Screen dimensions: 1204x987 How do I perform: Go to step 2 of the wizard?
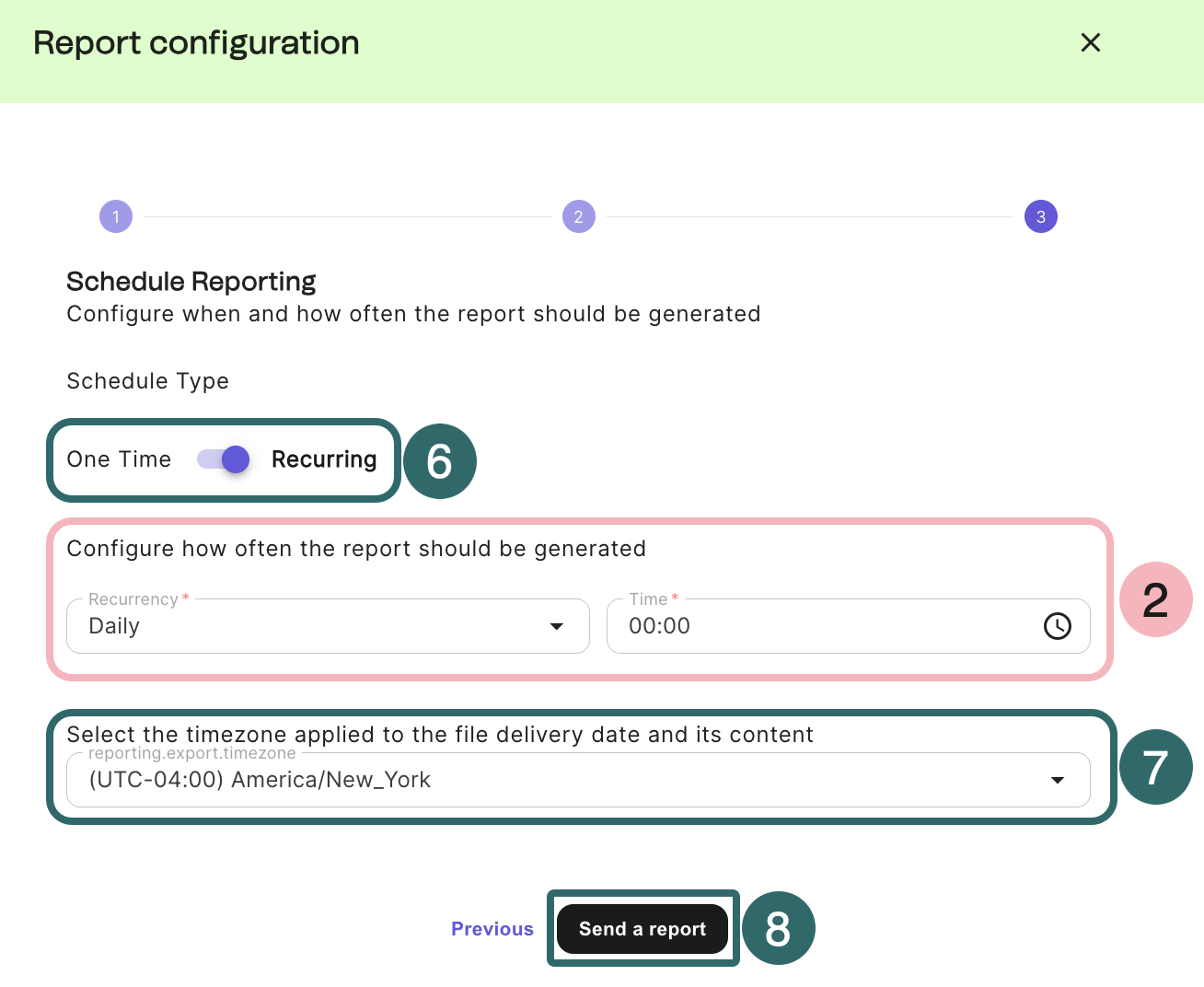click(x=579, y=217)
